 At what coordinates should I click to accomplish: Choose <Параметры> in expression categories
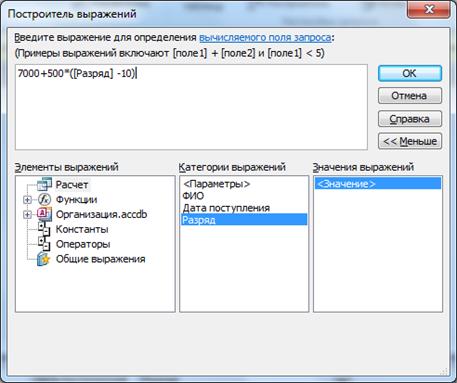point(217,184)
